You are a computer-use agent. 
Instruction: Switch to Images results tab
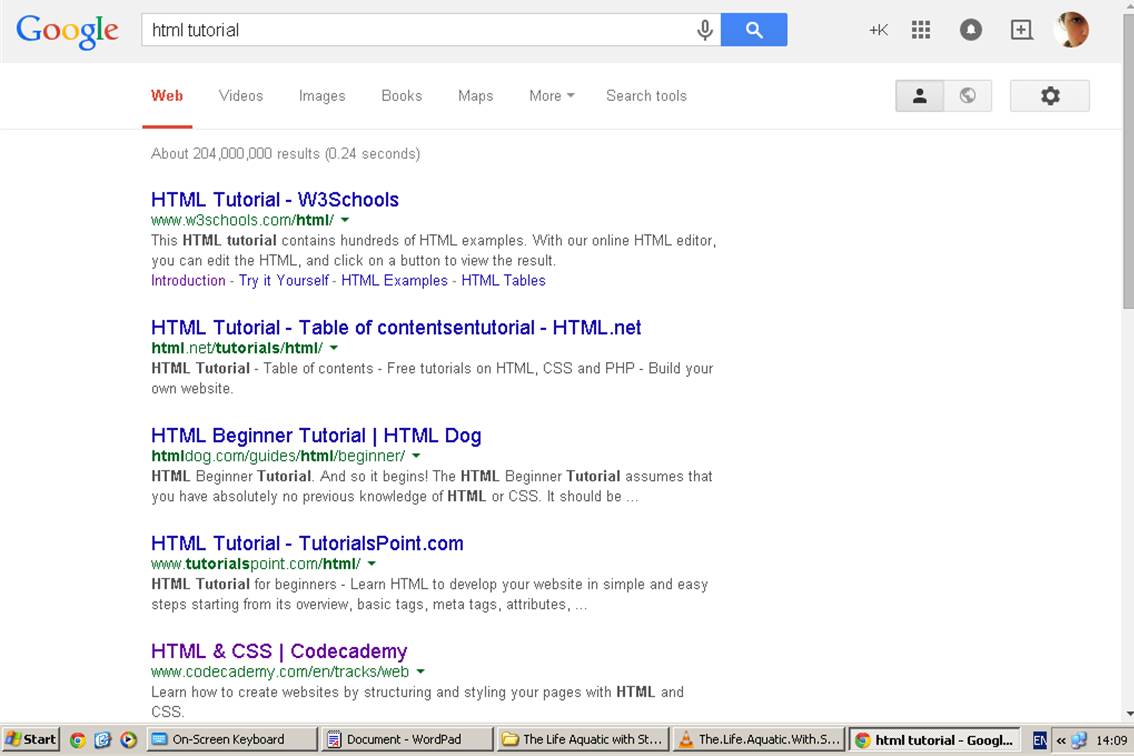click(322, 95)
